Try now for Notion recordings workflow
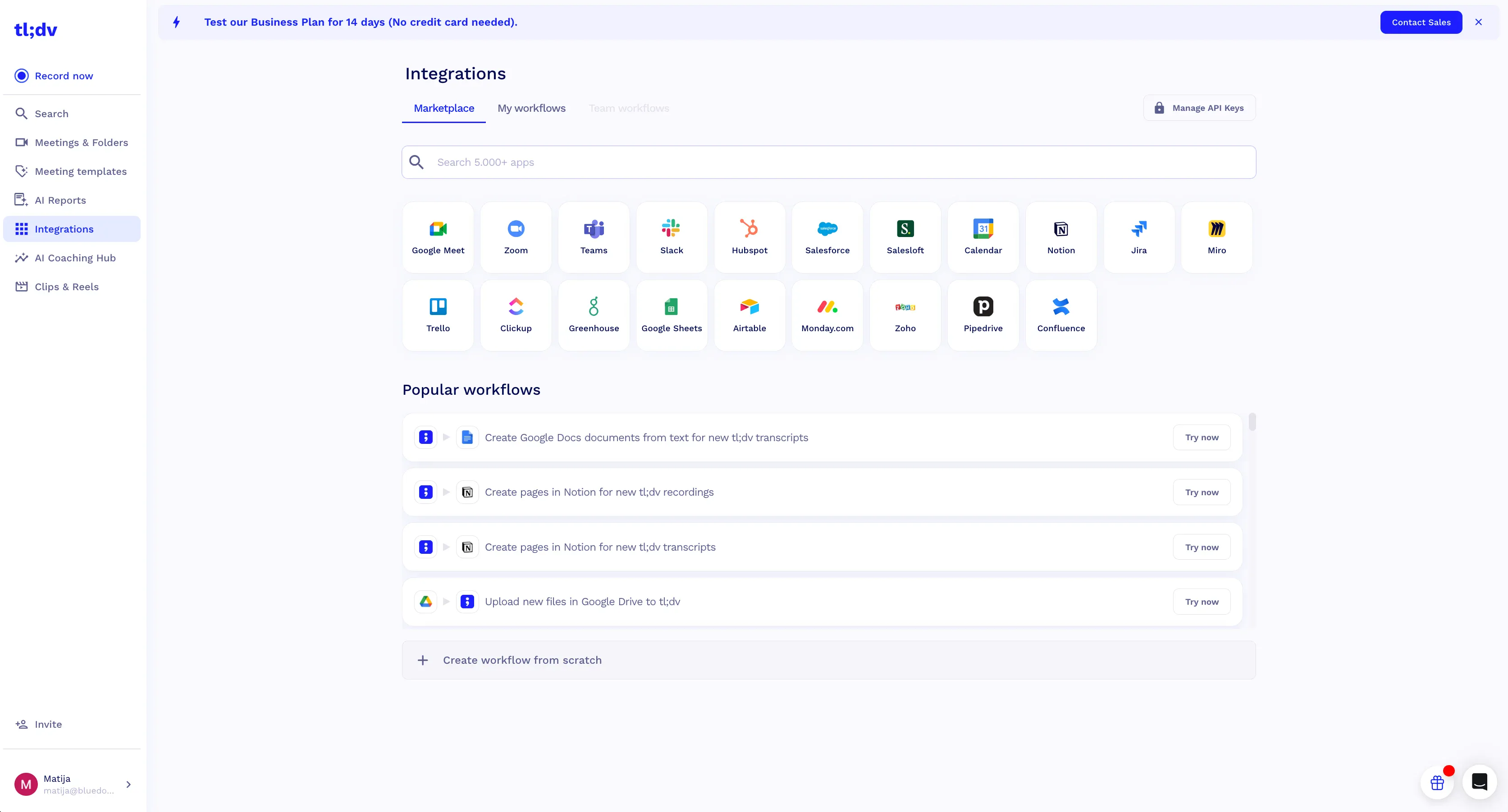The height and width of the screenshot is (812, 1508). [1202, 492]
